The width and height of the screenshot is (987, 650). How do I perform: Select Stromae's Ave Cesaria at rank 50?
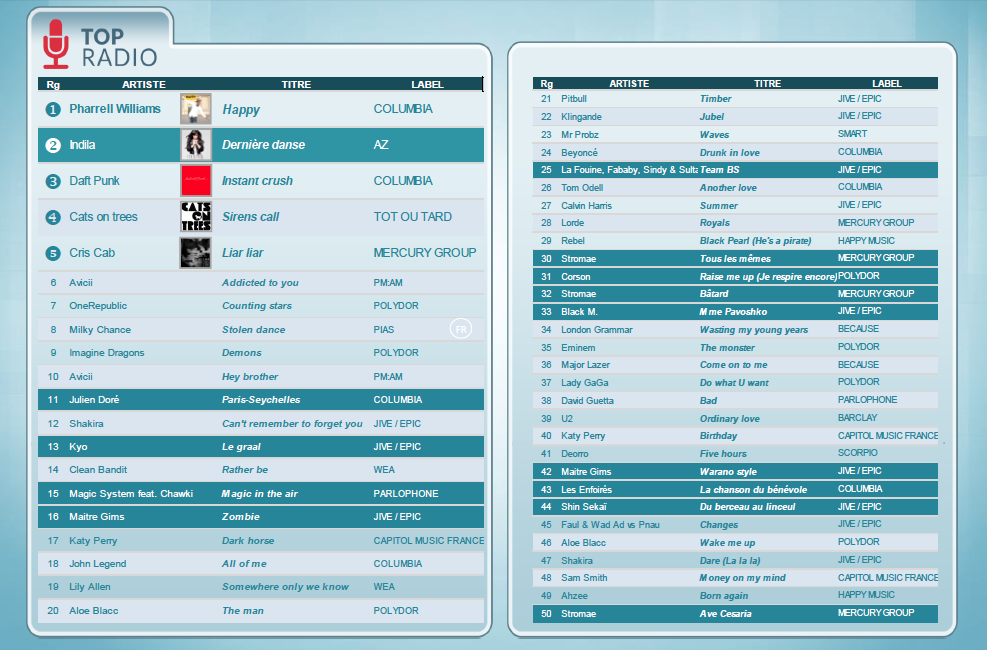[x=725, y=614]
